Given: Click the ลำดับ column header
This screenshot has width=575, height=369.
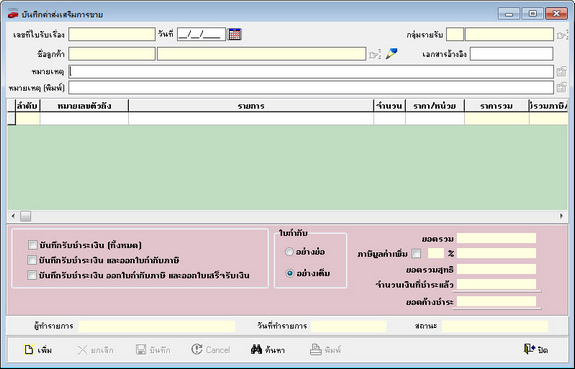Looking at the screenshot, I should [28, 106].
